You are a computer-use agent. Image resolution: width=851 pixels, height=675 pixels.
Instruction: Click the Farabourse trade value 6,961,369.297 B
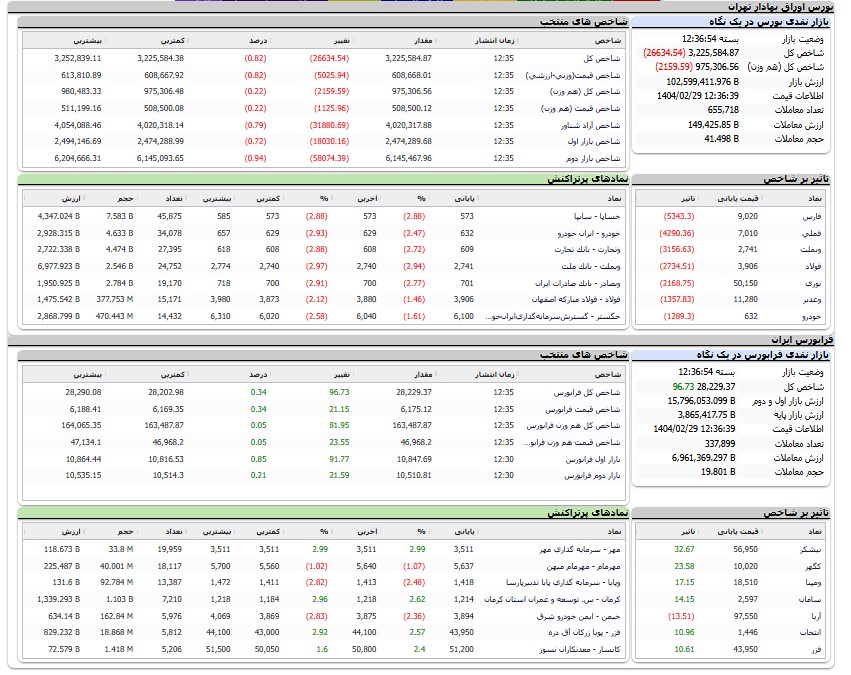(703, 458)
